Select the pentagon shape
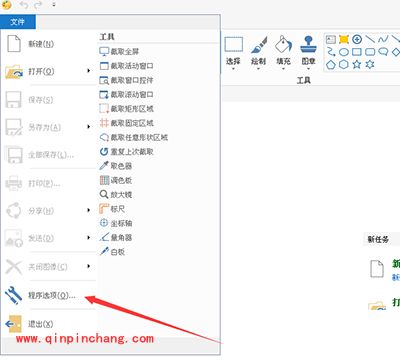 (331, 64)
